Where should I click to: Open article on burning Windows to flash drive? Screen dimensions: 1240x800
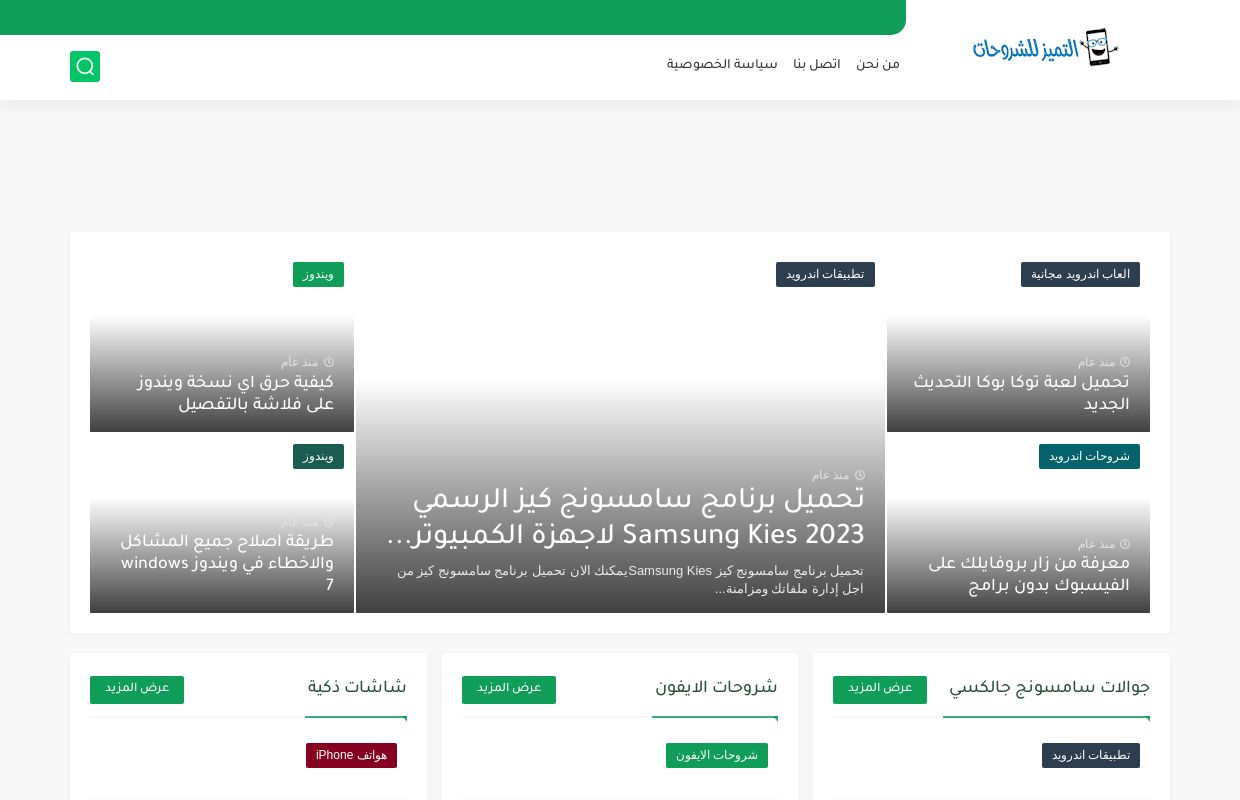(x=236, y=393)
